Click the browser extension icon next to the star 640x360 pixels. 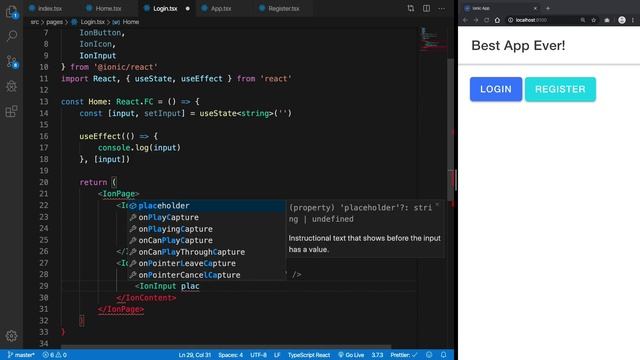(x=607, y=20)
